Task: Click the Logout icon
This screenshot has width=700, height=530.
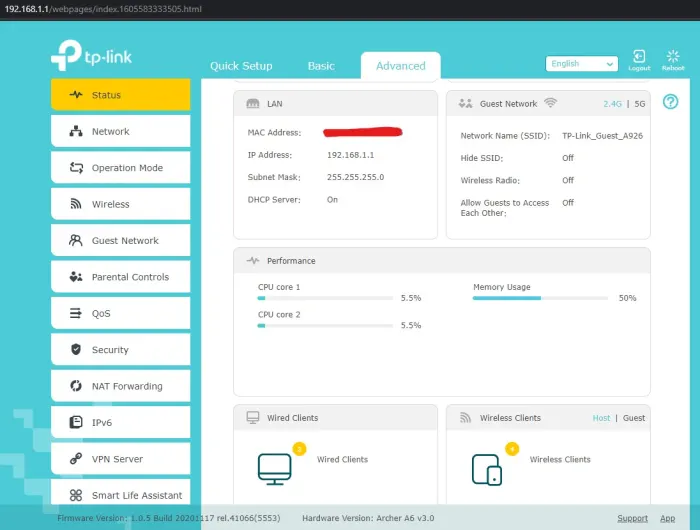Action: click(x=639, y=58)
